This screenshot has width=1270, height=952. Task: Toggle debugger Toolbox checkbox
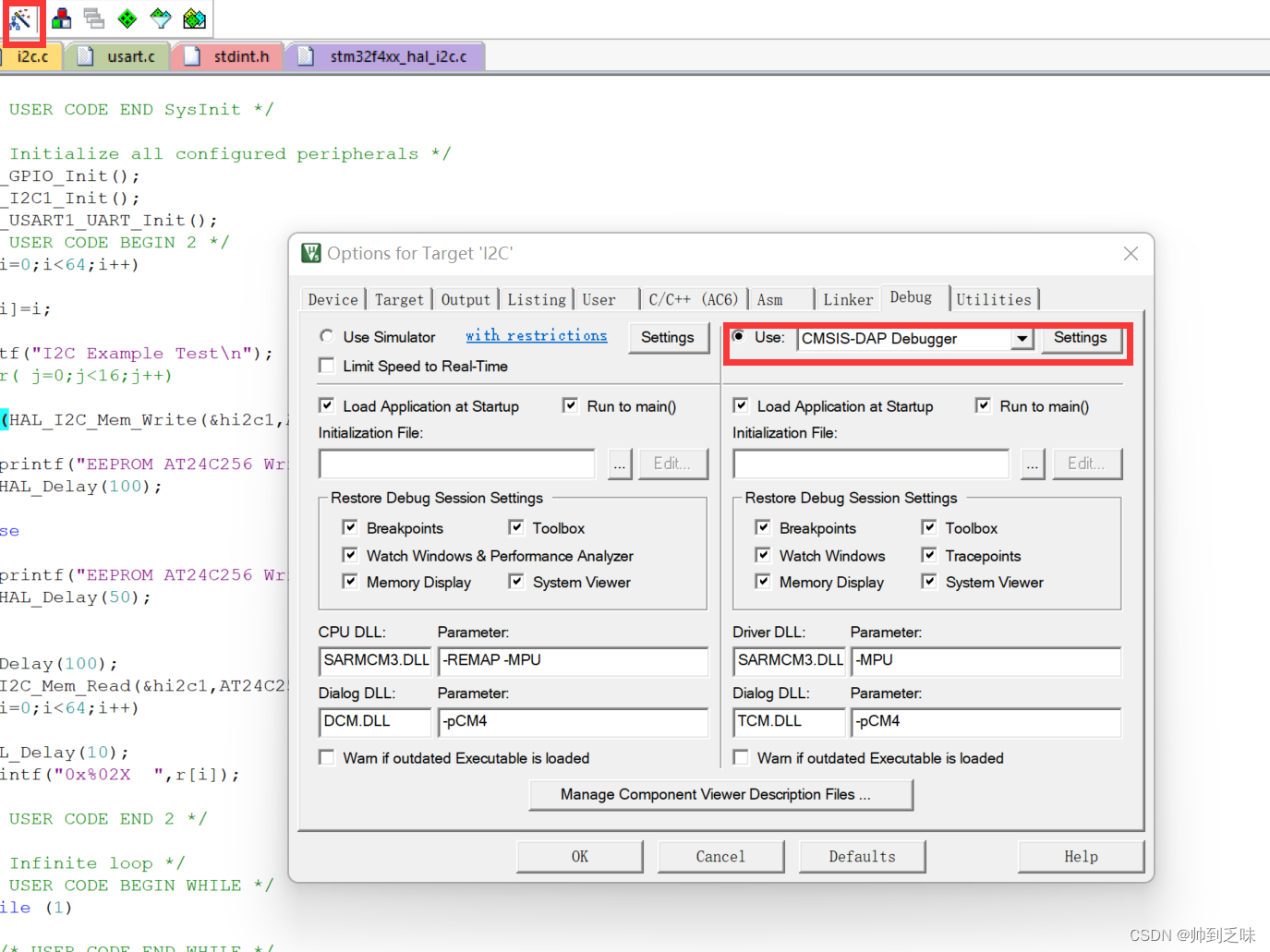pyautogui.click(x=929, y=527)
